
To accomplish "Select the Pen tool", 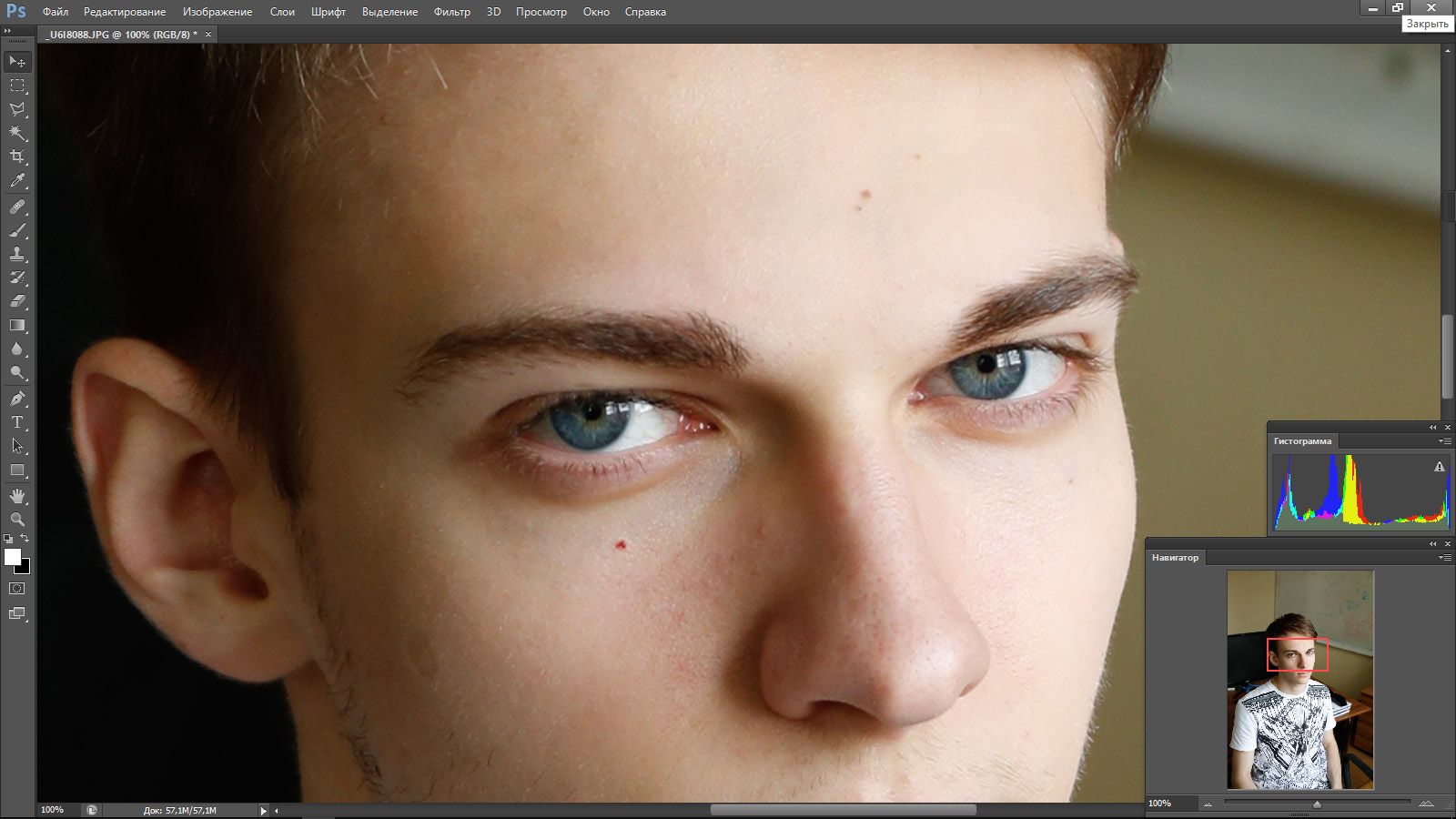I will (17, 399).
